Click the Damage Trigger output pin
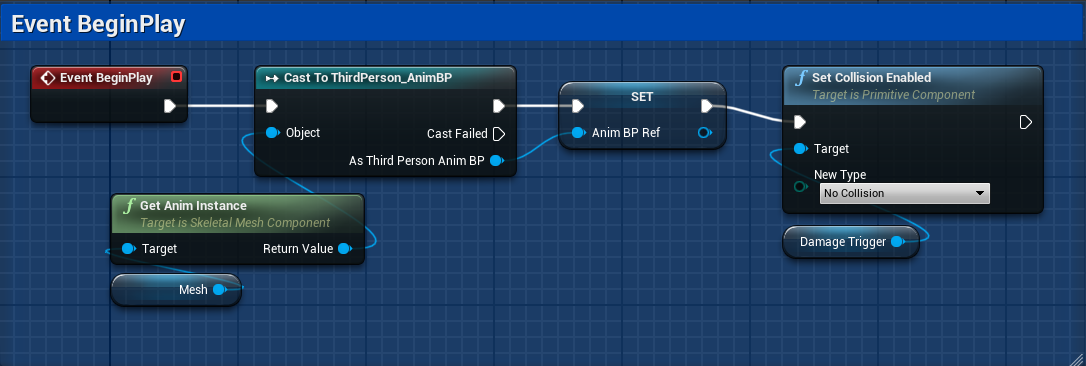Screen dimensions: 1086x366 [897, 242]
